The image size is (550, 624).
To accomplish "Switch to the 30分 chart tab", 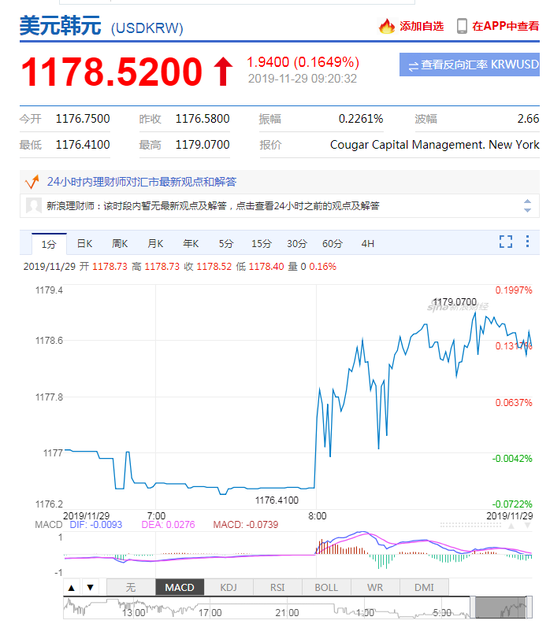I will pos(297,244).
